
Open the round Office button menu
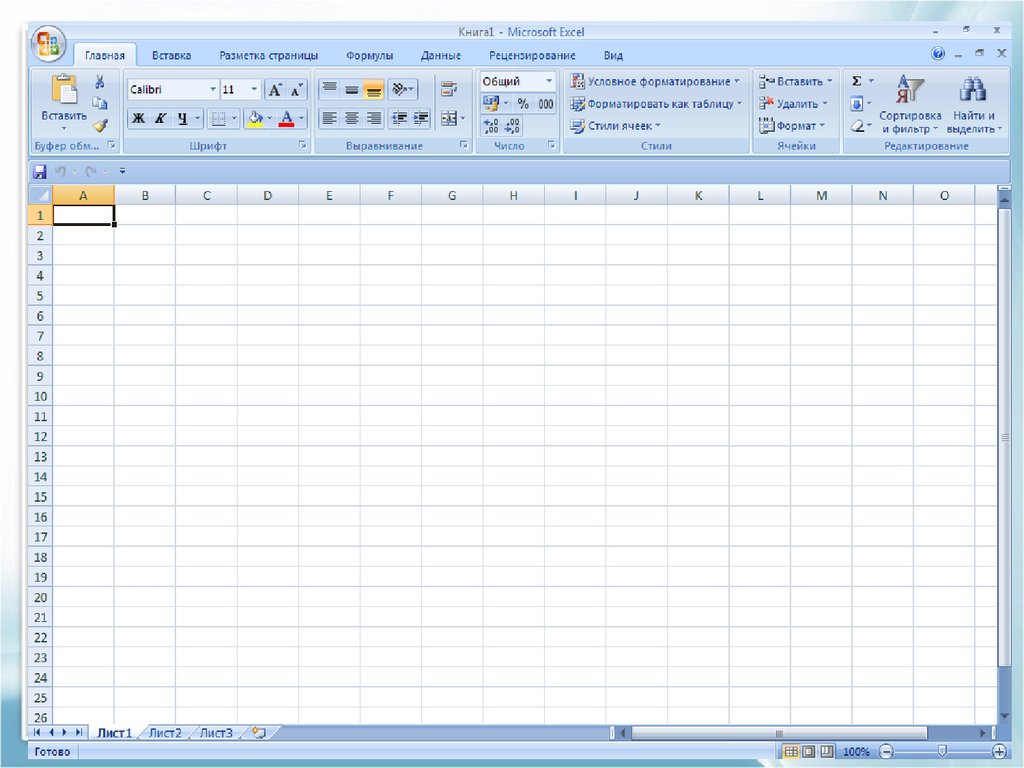(48, 44)
